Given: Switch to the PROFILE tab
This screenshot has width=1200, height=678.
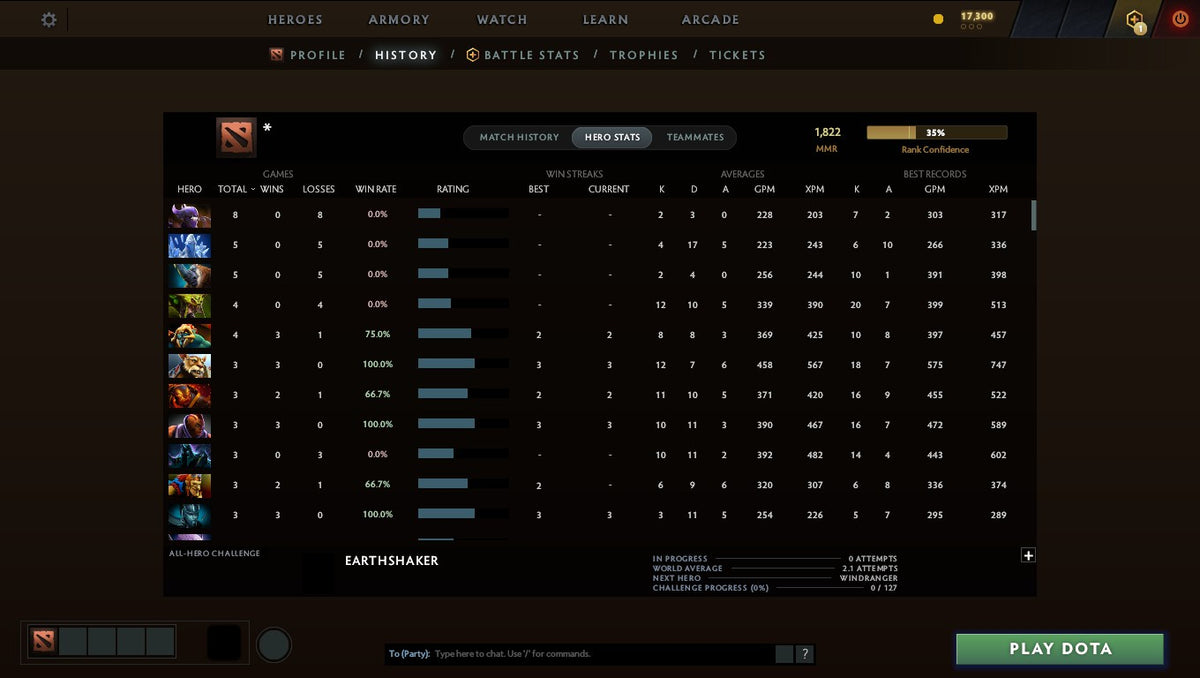Looking at the screenshot, I should pyautogui.click(x=308, y=55).
